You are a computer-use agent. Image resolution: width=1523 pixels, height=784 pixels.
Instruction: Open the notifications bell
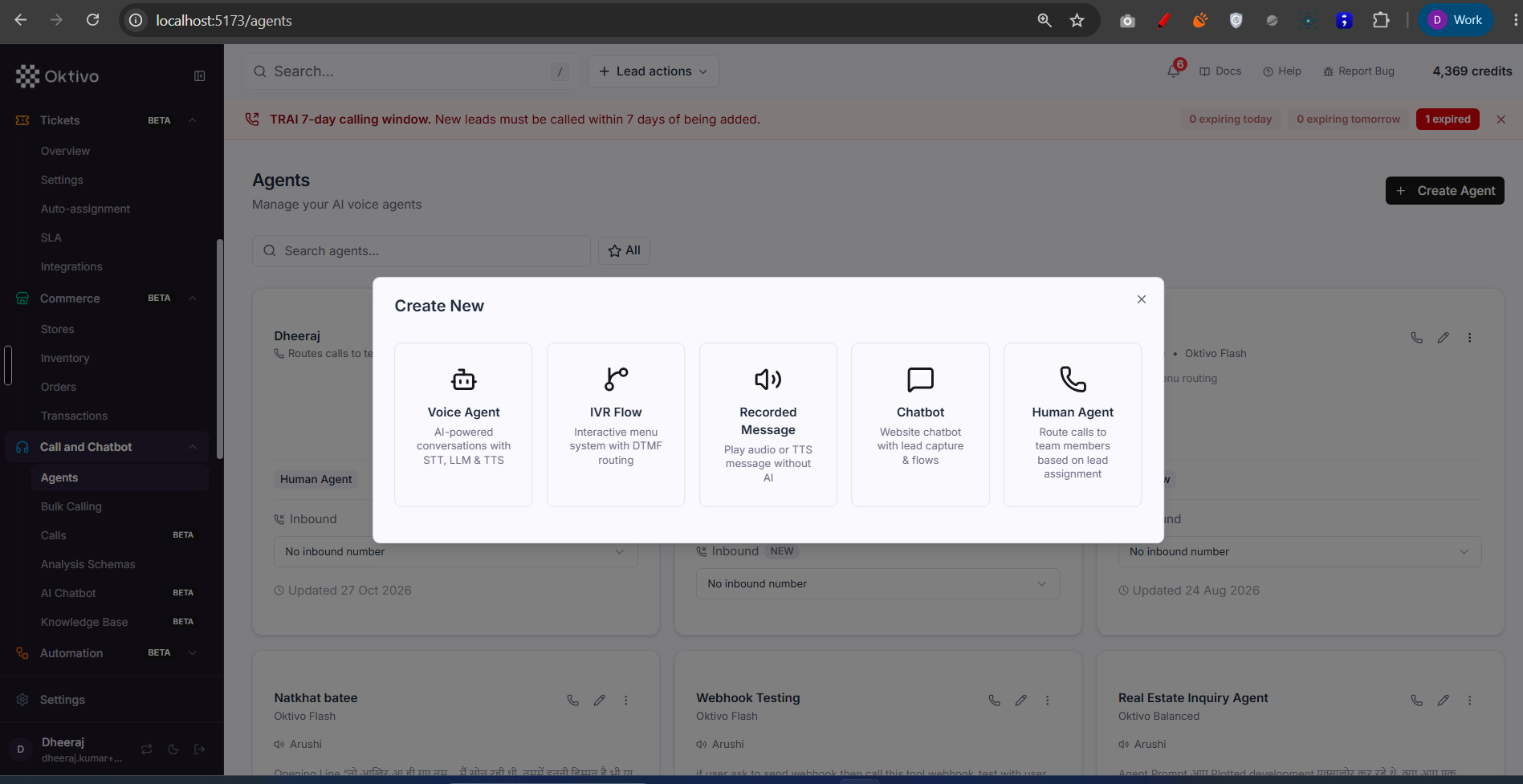[x=1174, y=71]
